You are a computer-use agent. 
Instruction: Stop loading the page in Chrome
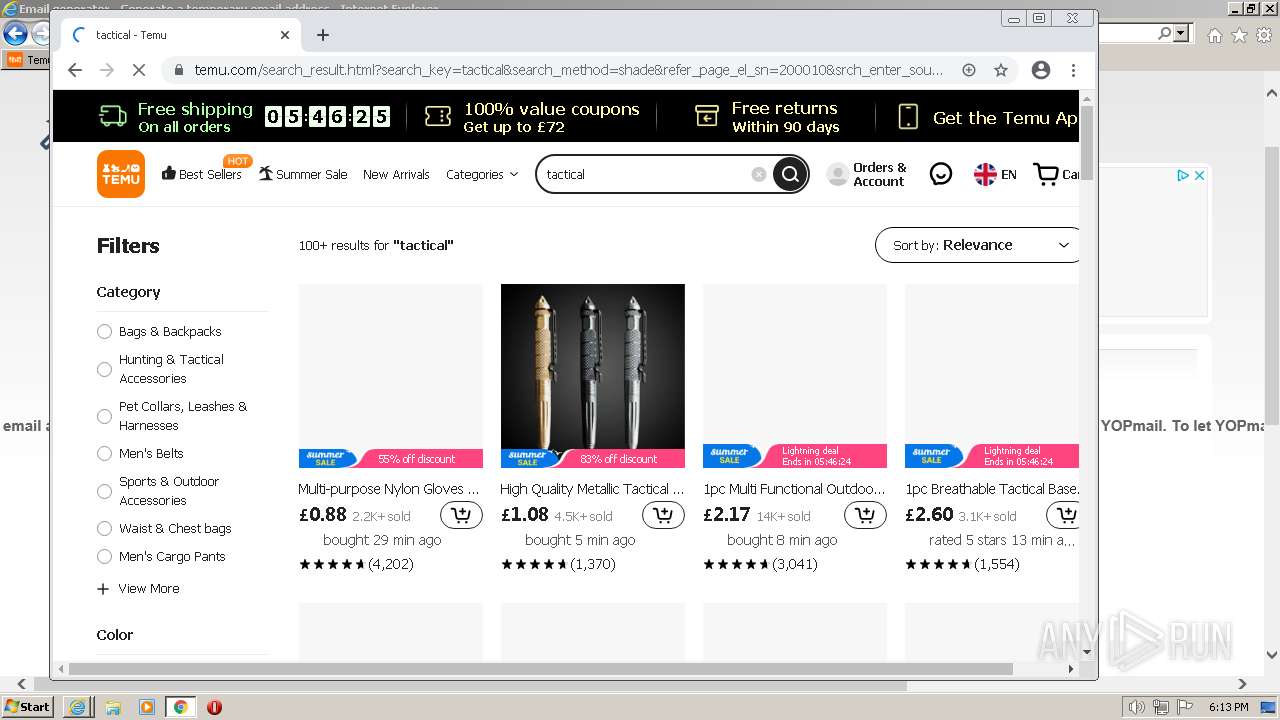coord(139,70)
